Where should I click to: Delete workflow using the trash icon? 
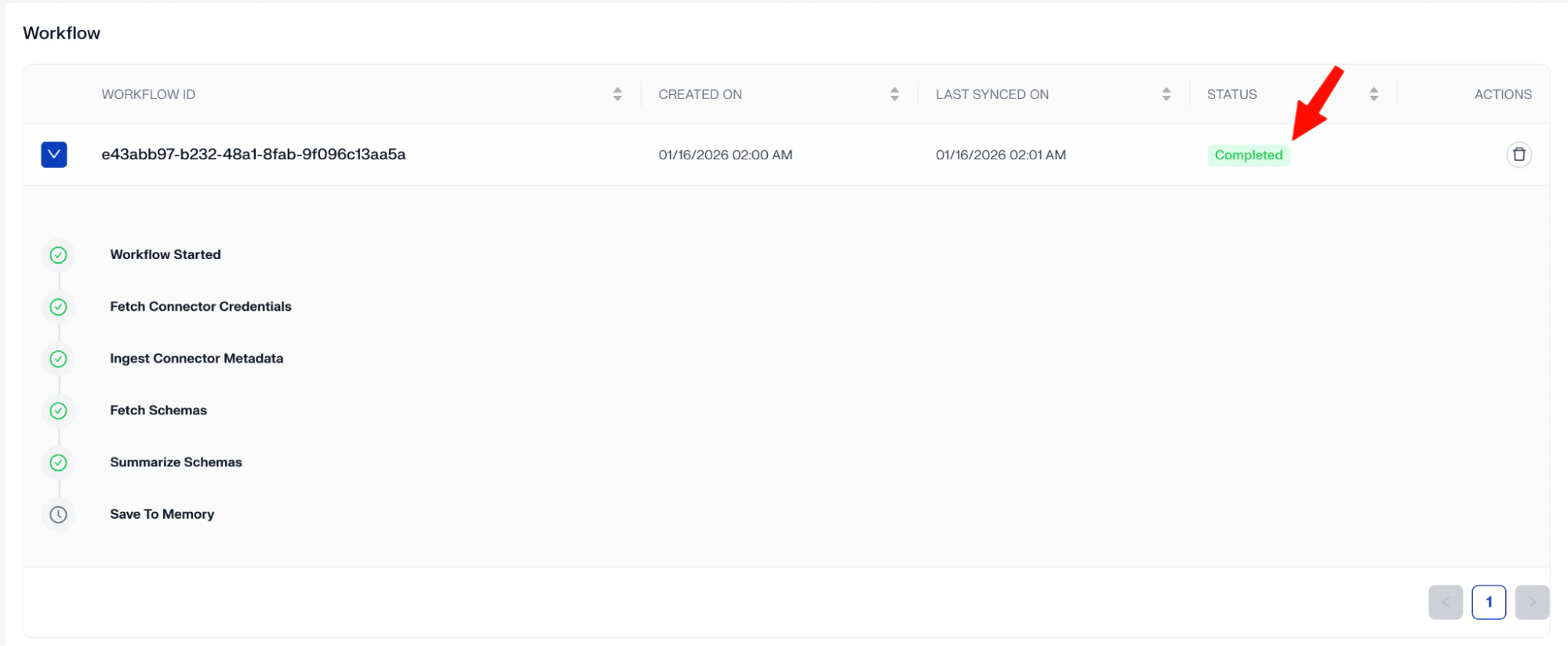click(x=1519, y=155)
